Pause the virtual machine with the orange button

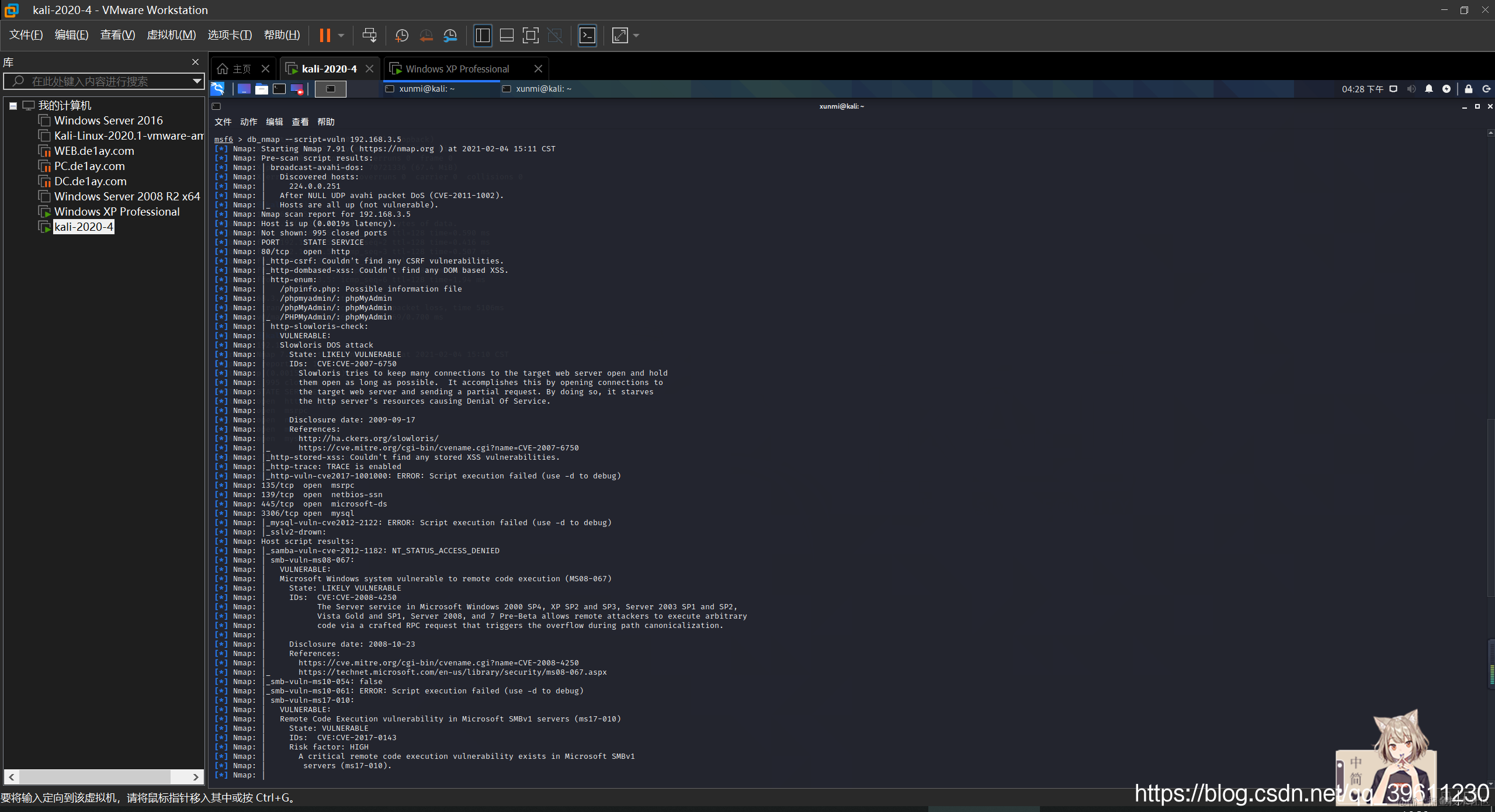point(325,36)
